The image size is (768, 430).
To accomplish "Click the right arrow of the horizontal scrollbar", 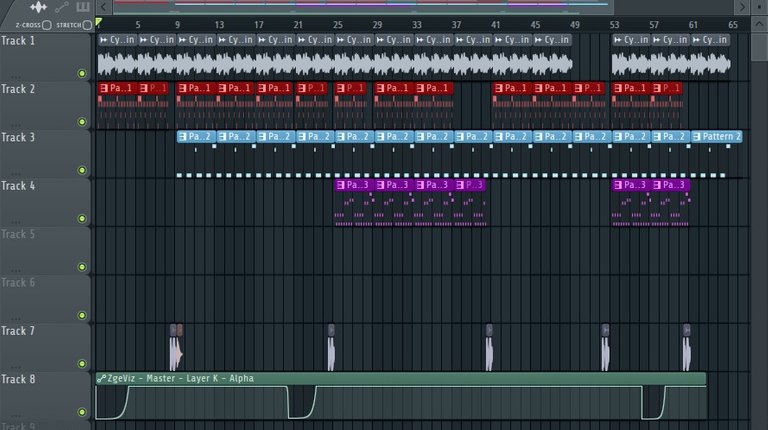I will point(742,7).
